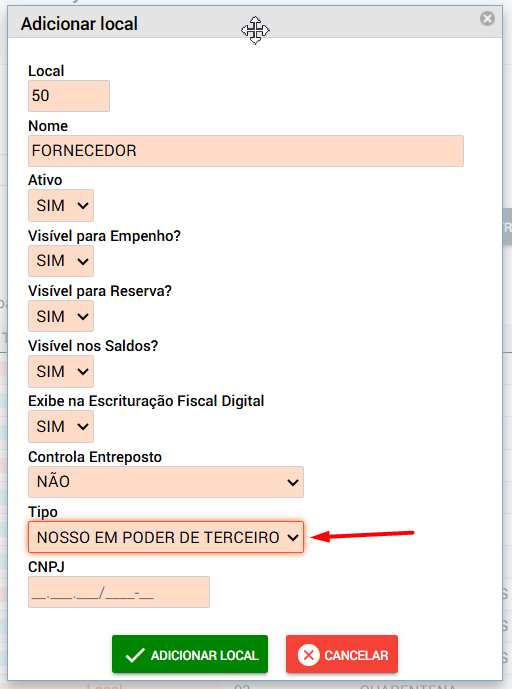The height and width of the screenshot is (689, 512).
Task: Expand the Controla Entreposto dropdown
Action: click(x=166, y=482)
